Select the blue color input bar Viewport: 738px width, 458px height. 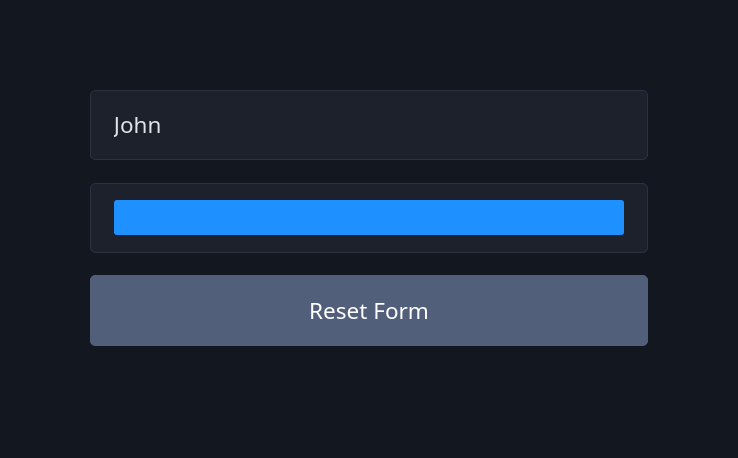(368, 218)
